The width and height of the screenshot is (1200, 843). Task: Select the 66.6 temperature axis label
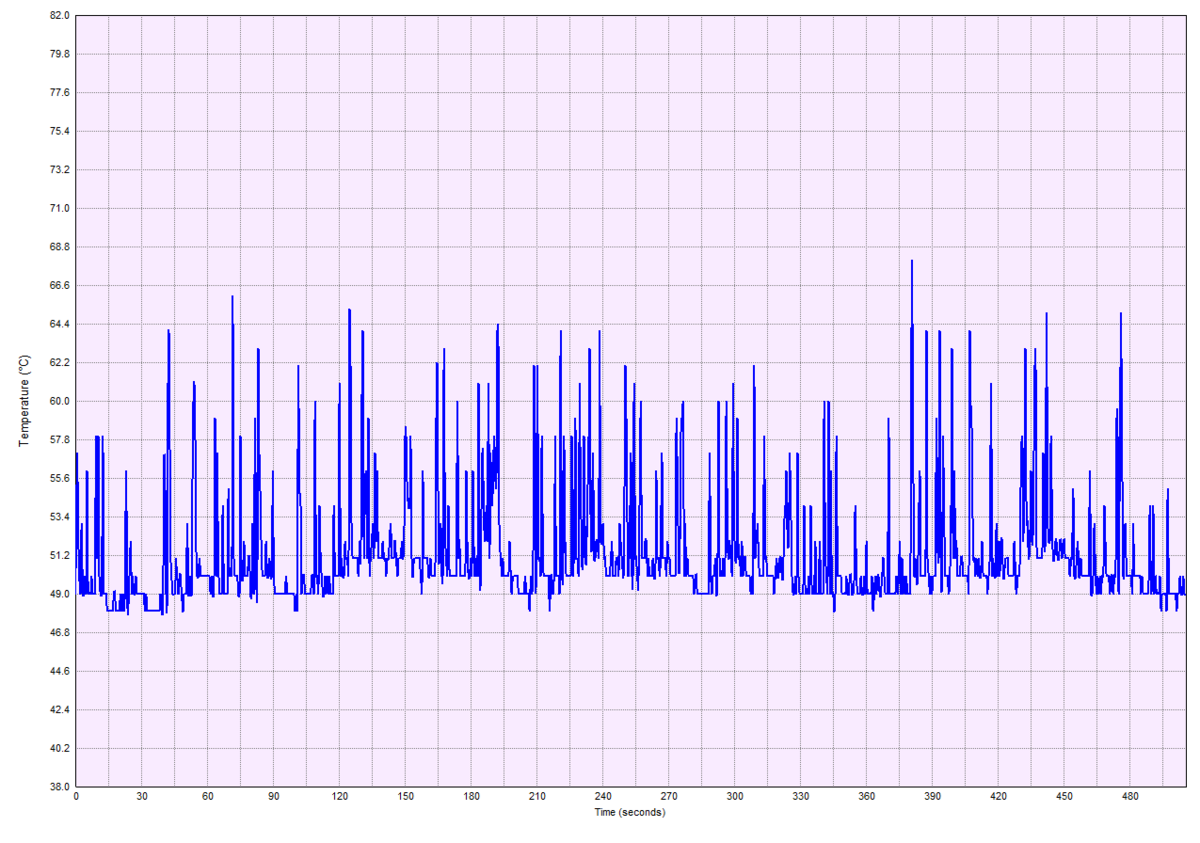tap(59, 285)
